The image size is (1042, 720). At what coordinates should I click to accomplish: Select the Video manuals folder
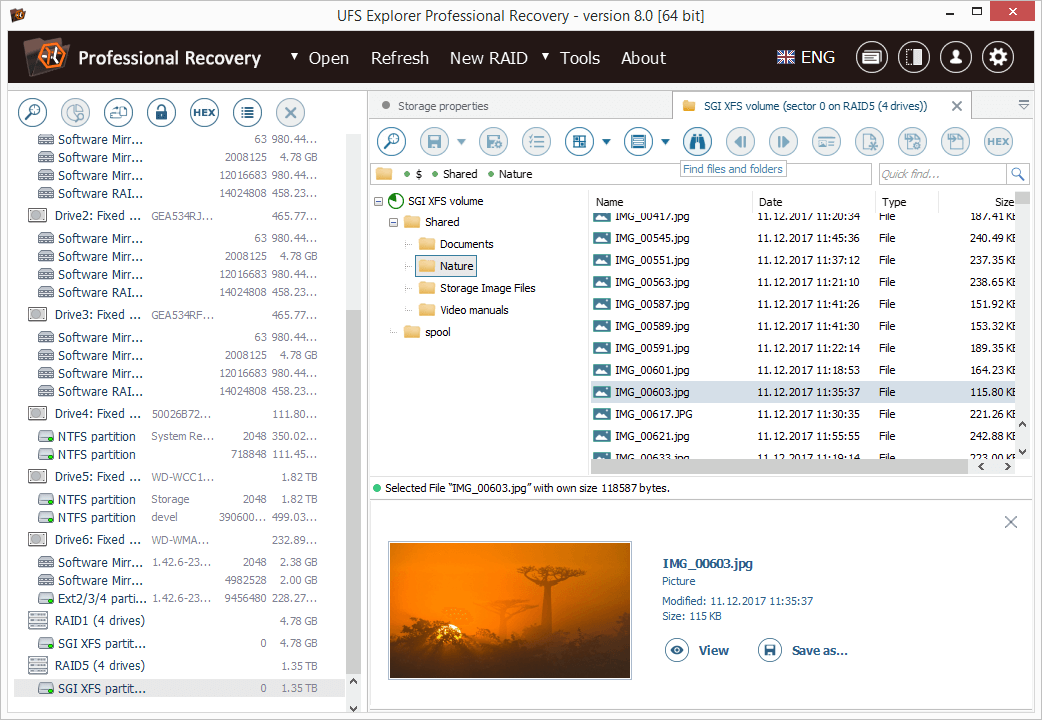[x=473, y=310]
